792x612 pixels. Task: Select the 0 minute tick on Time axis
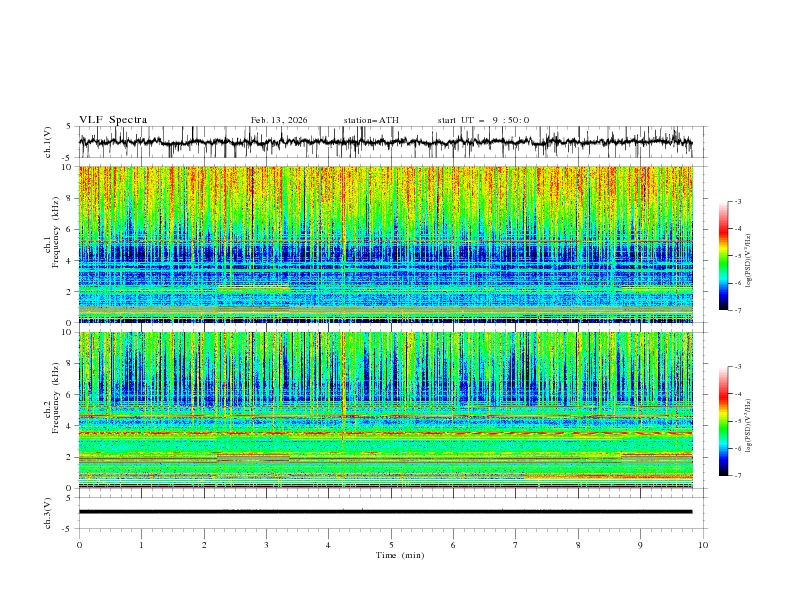click(79, 545)
